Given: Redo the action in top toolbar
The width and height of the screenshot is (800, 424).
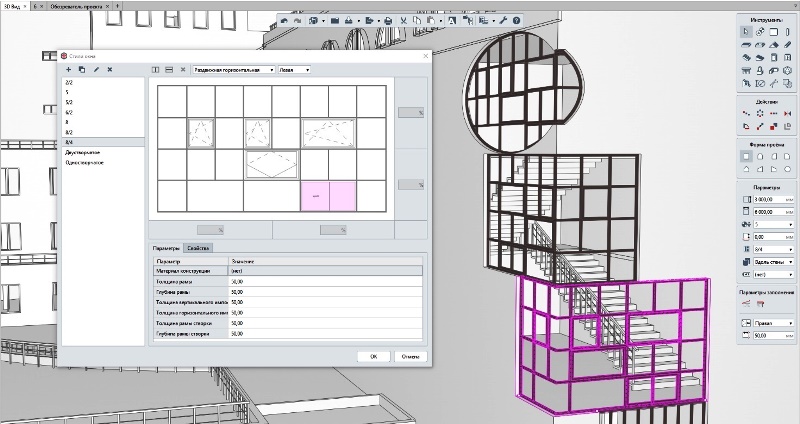Looking at the screenshot, I should 297,21.
